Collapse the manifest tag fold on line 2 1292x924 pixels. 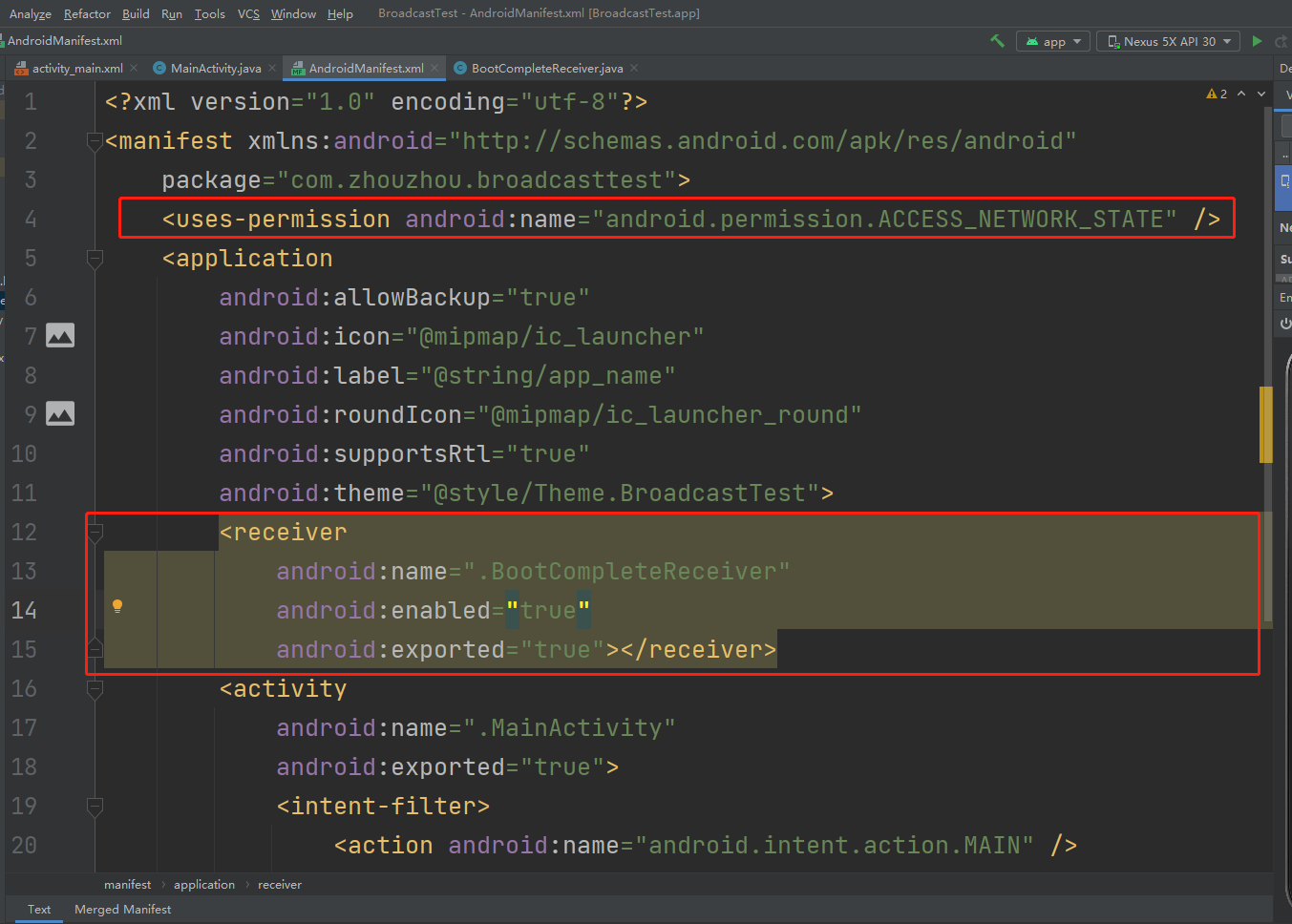95,141
